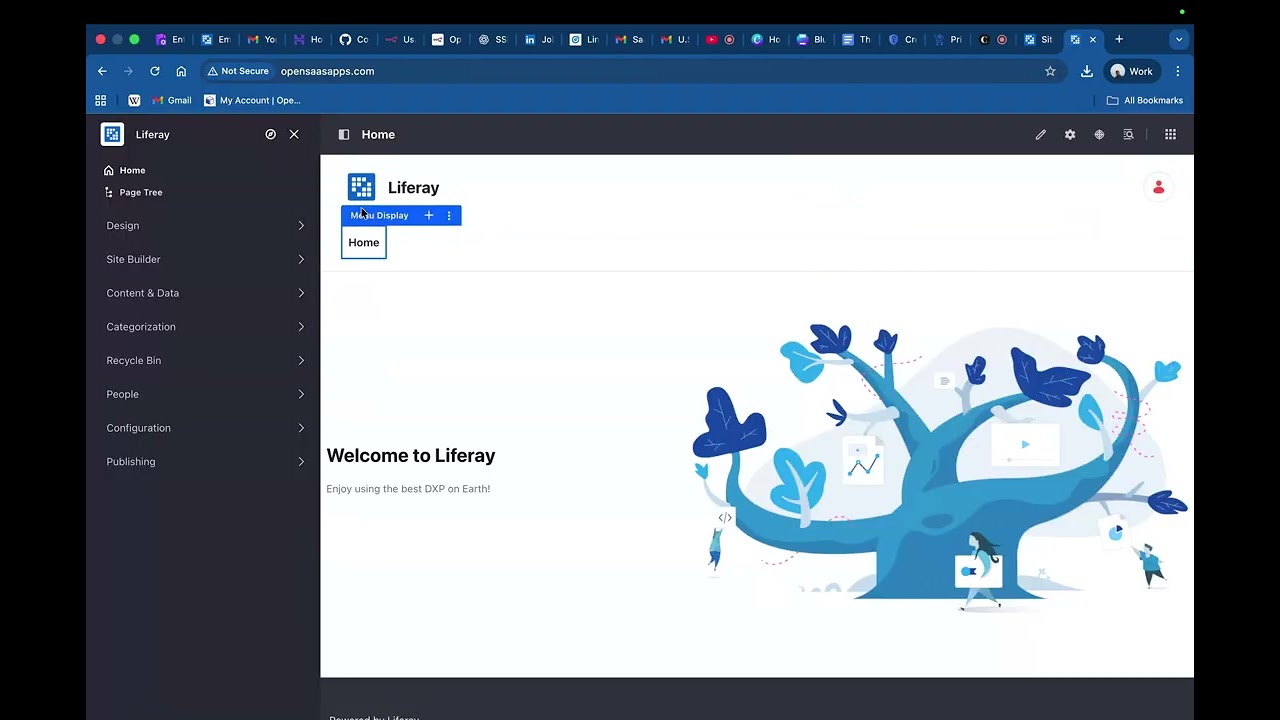The width and height of the screenshot is (1280, 720).
Task: Click the browser home button
Action: (x=181, y=71)
